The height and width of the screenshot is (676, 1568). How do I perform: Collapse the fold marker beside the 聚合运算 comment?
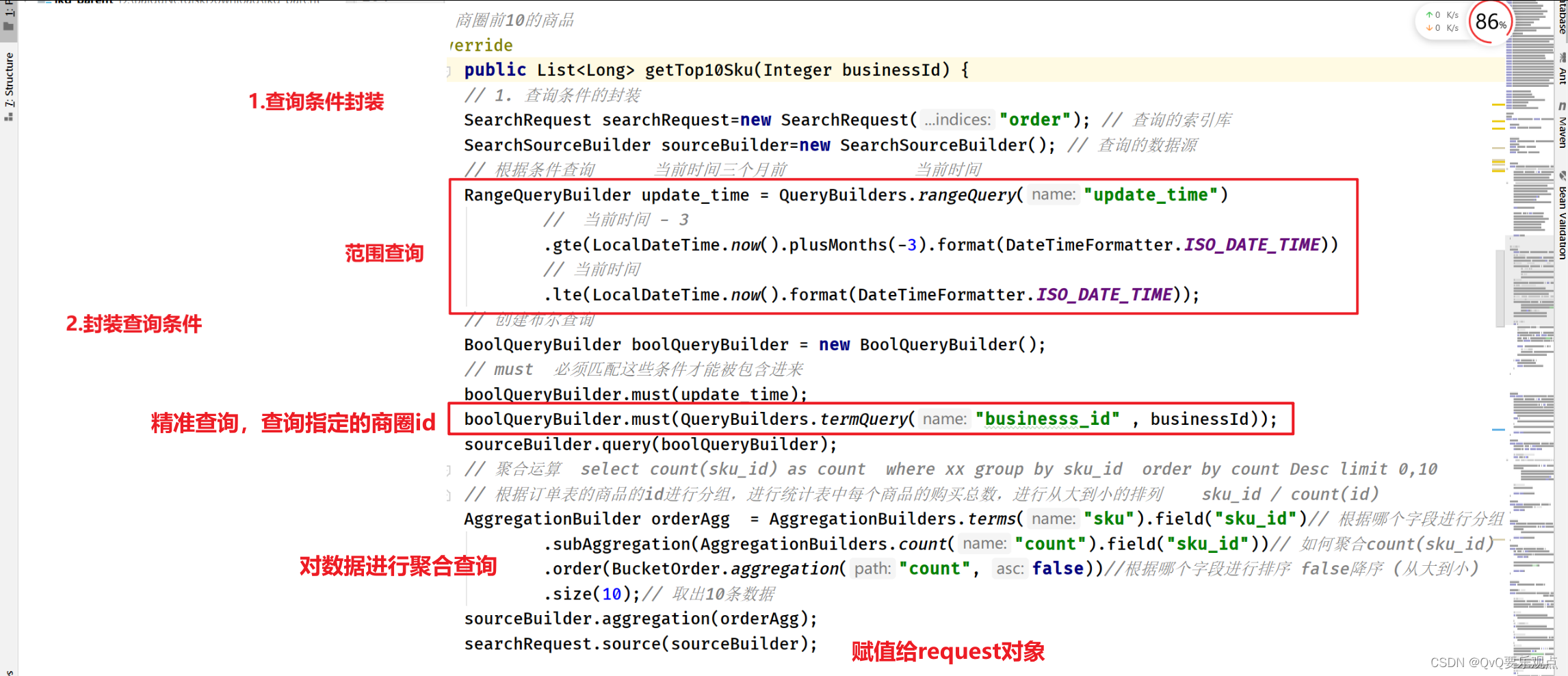[x=449, y=470]
